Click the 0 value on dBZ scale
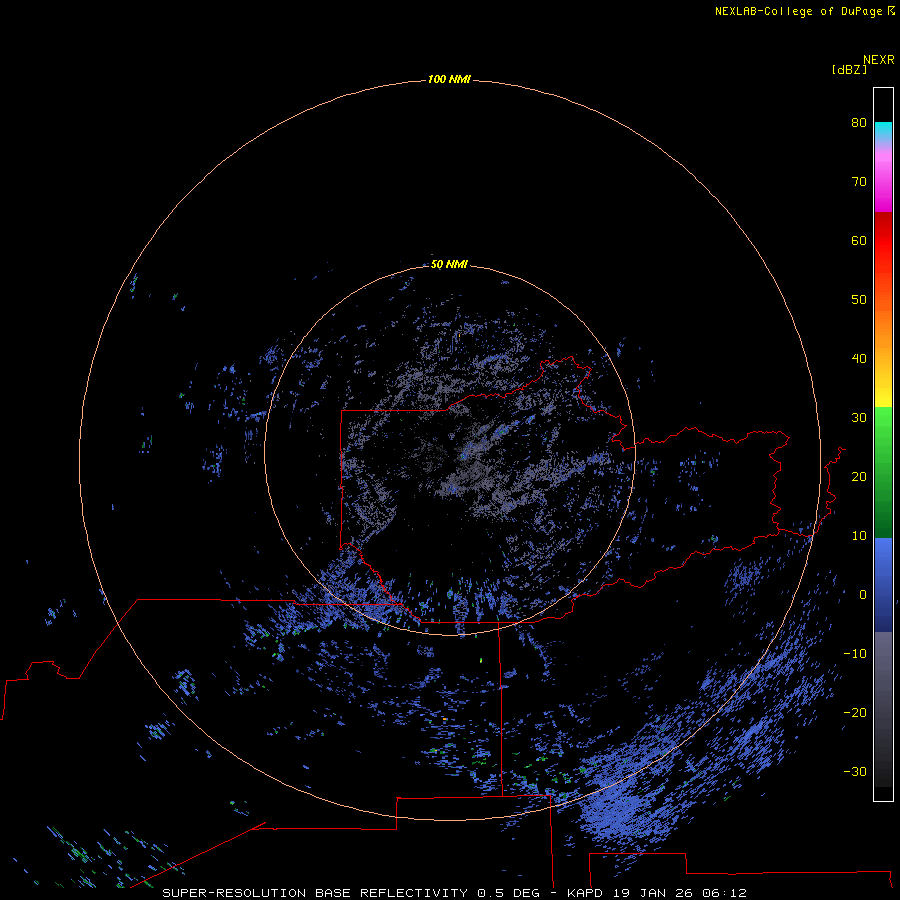The width and height of the screenshot is (900, 900). coord(863,595)
